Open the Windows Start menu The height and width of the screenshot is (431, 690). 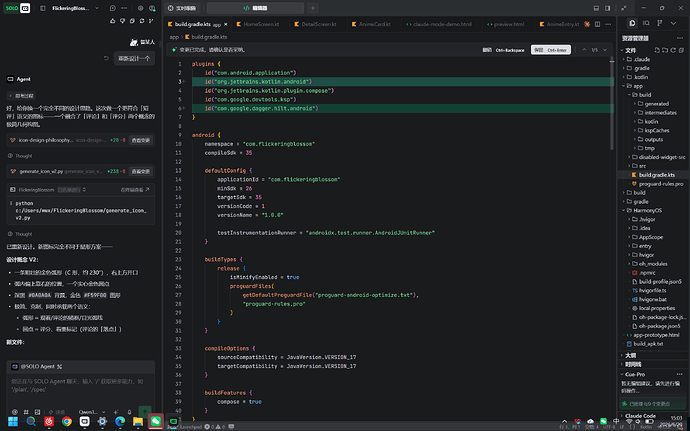click(13, 421)
